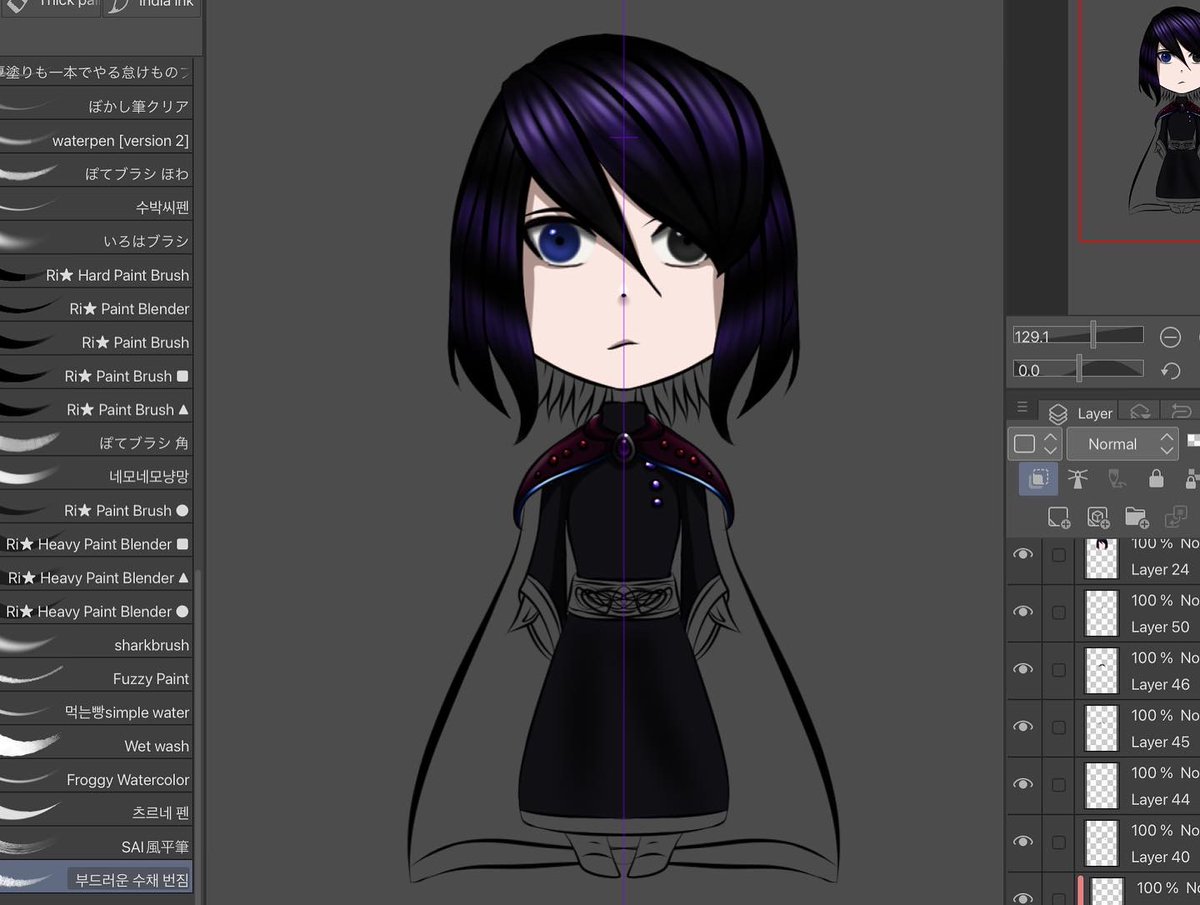The width and height of the screenshot is (1200, 905).
Task: Select the Ri★ Paint Blender brush
Action: [96, 308]
